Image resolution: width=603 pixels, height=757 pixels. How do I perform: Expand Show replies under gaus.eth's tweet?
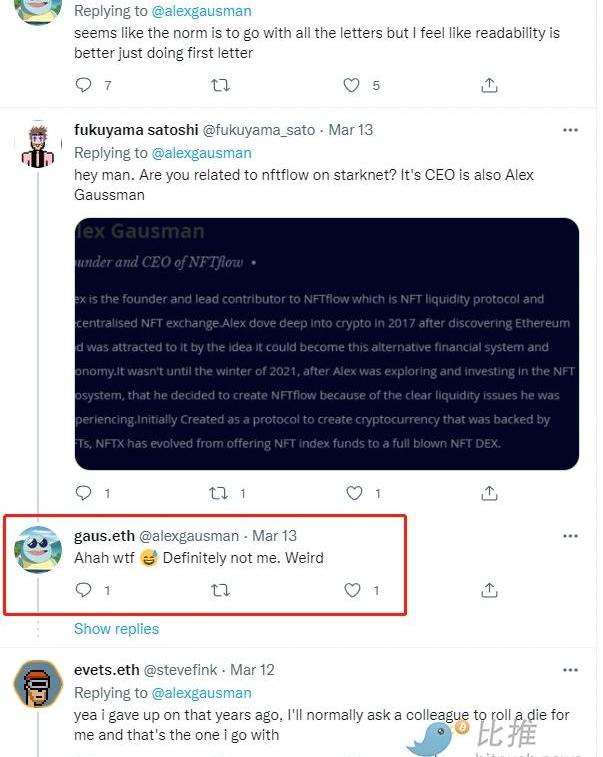pos(116,629)
